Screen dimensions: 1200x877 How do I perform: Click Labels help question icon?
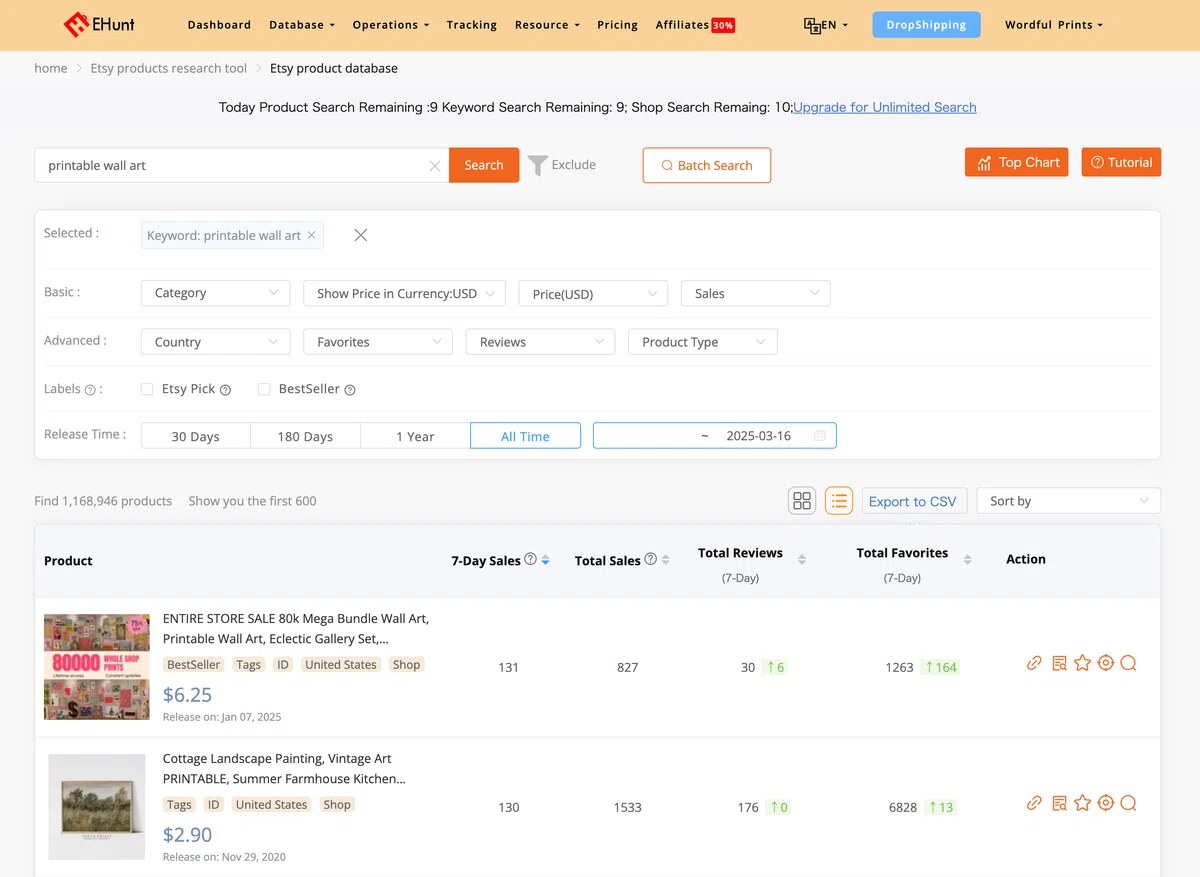pyautogui.click(x=90, y=390)
